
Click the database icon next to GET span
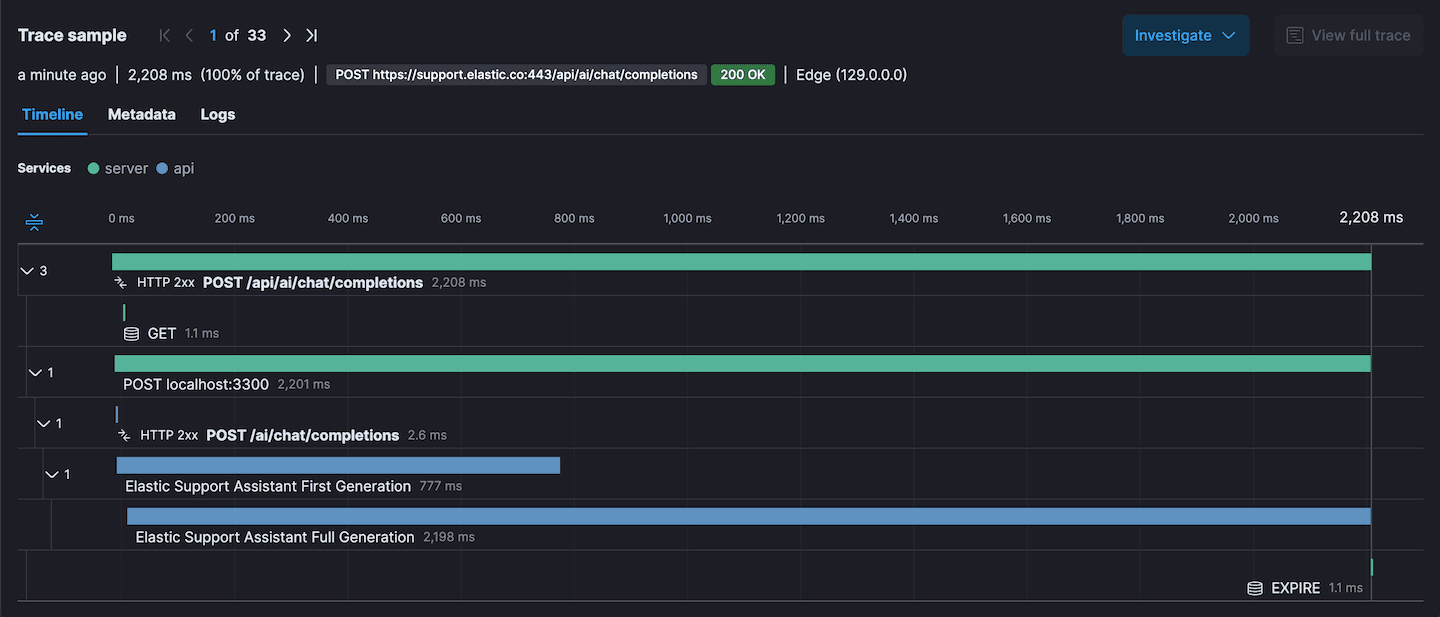[x=130, y=333]
